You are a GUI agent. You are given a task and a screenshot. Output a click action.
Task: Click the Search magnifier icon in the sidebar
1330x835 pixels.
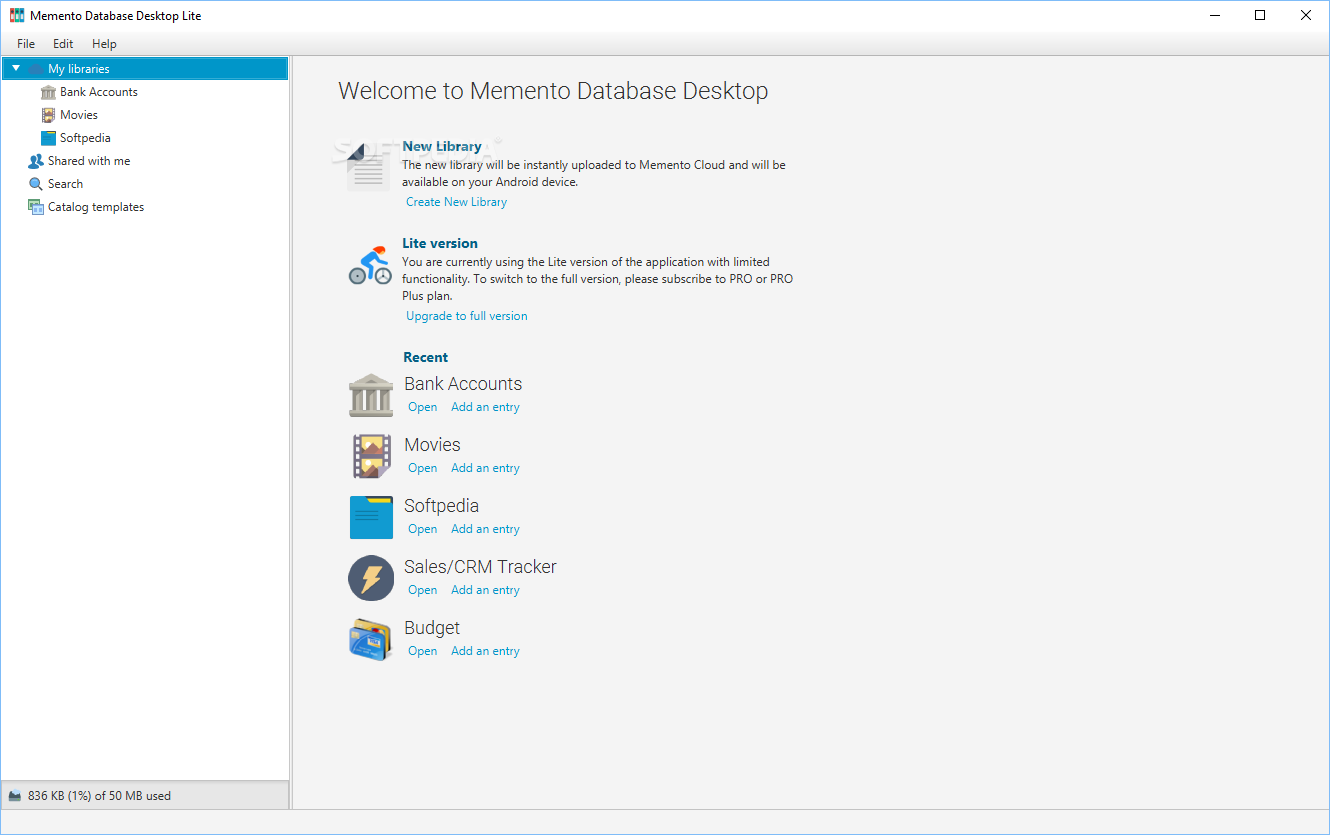36,184
